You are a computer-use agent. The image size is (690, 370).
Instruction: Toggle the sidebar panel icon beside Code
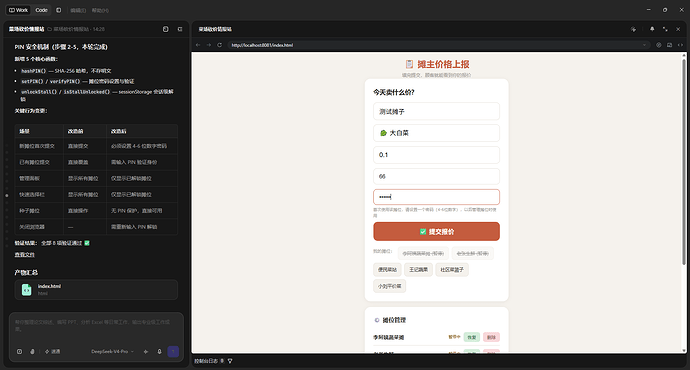pos(59,10)
